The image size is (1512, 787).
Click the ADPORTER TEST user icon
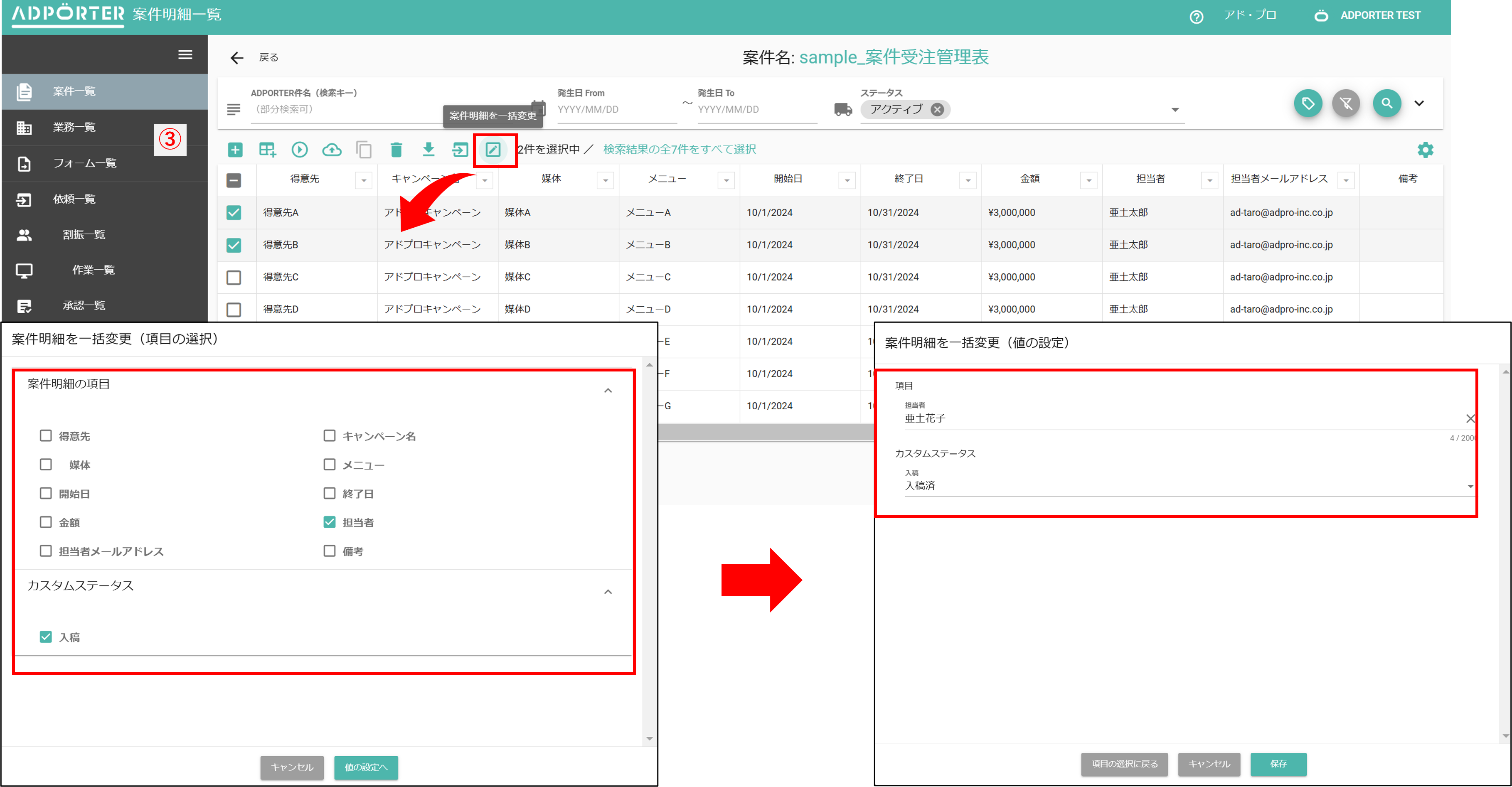click(1321, 15)
